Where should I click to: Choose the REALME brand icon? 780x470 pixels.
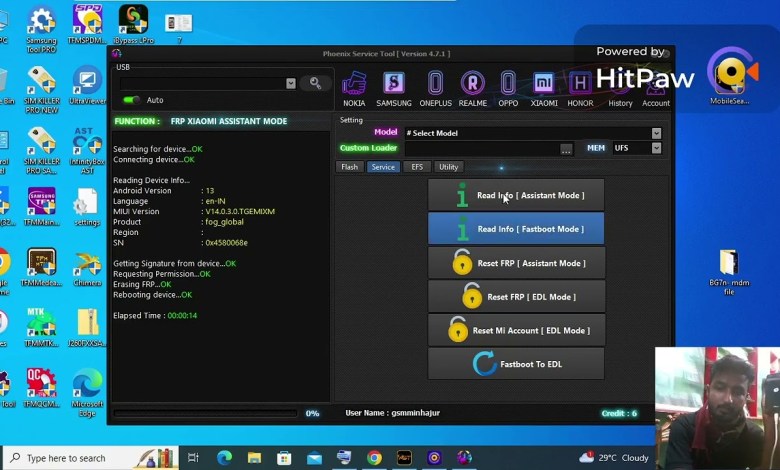point(472,85)
